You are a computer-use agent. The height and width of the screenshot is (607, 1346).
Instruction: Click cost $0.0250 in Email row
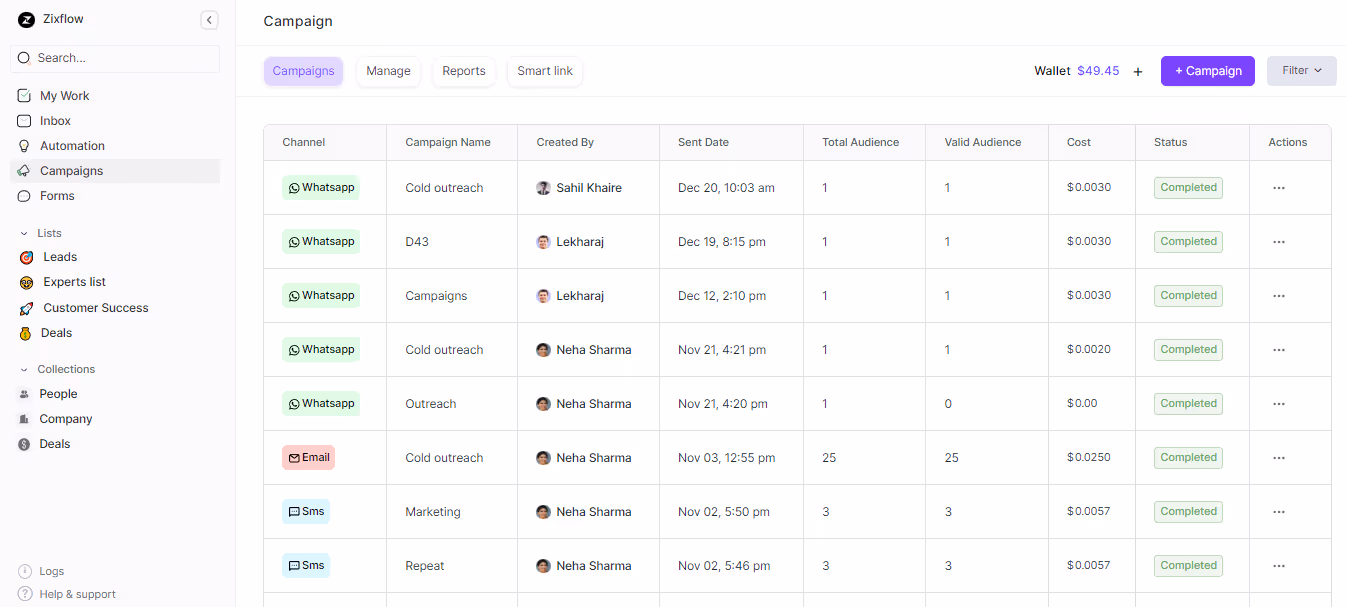(1089, 458)
